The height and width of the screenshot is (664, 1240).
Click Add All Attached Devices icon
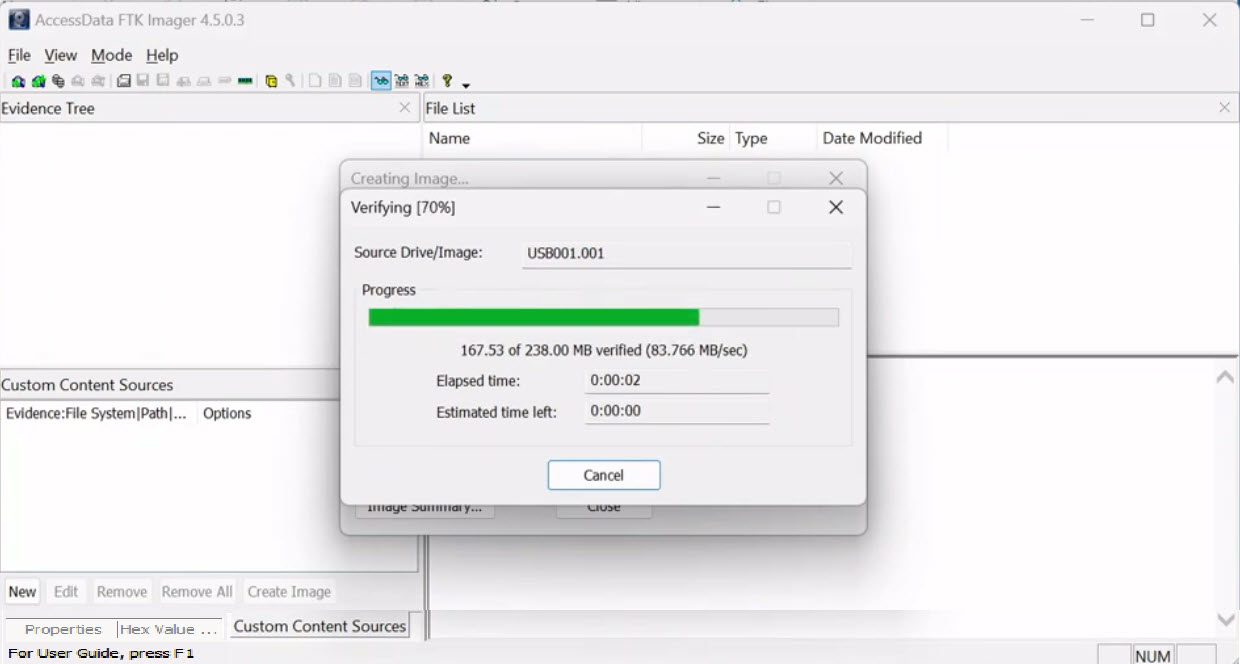pyautogui.click(x=38, y=81)
